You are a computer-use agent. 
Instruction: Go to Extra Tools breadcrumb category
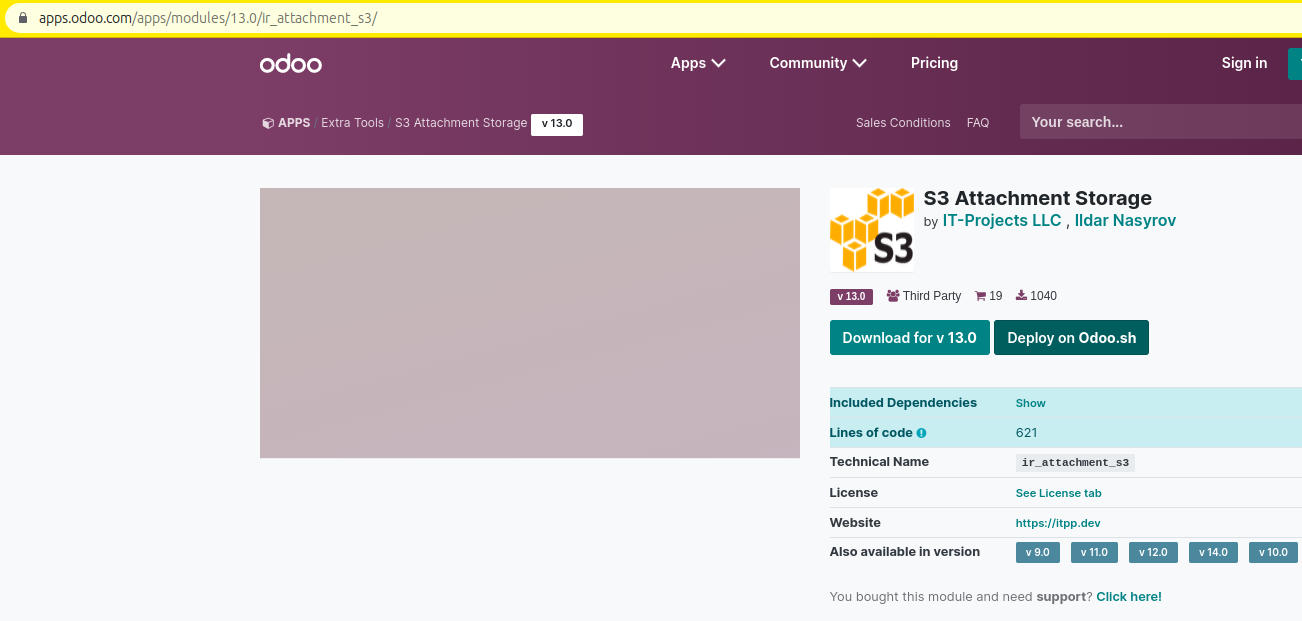[x=352, y=123]
